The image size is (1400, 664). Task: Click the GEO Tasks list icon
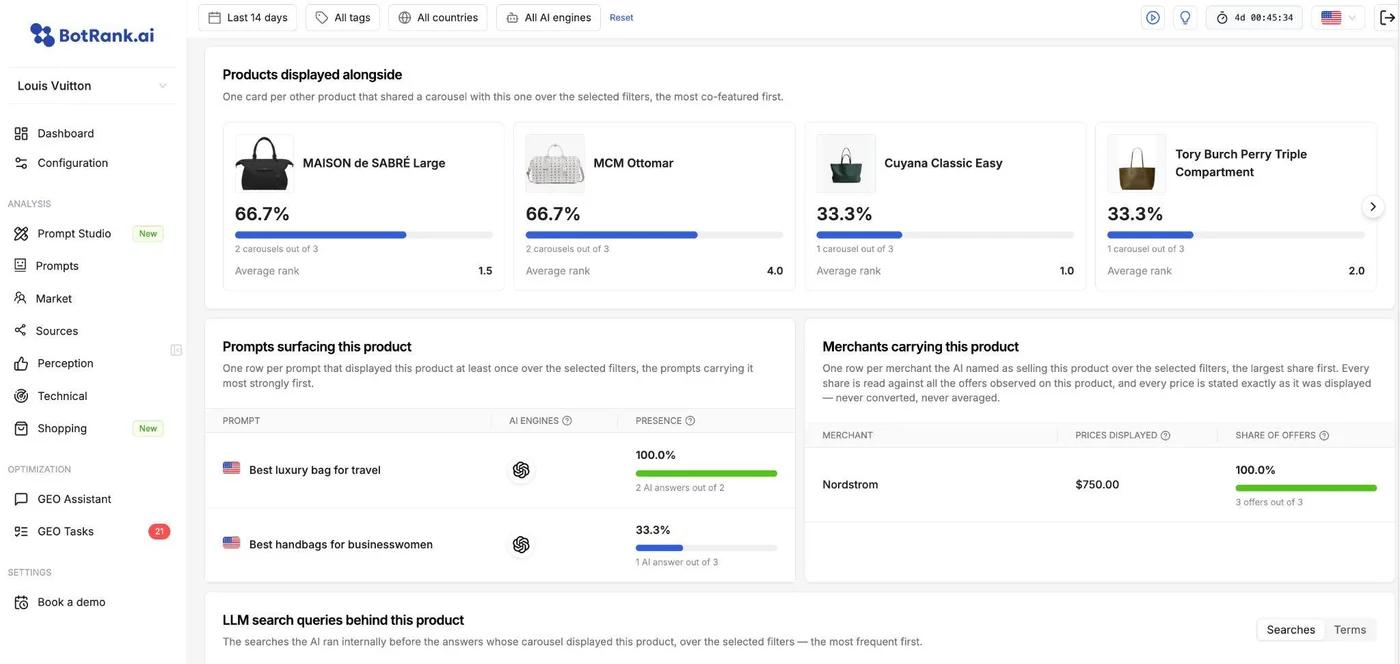pyautogui.click(x=20, y=531)
